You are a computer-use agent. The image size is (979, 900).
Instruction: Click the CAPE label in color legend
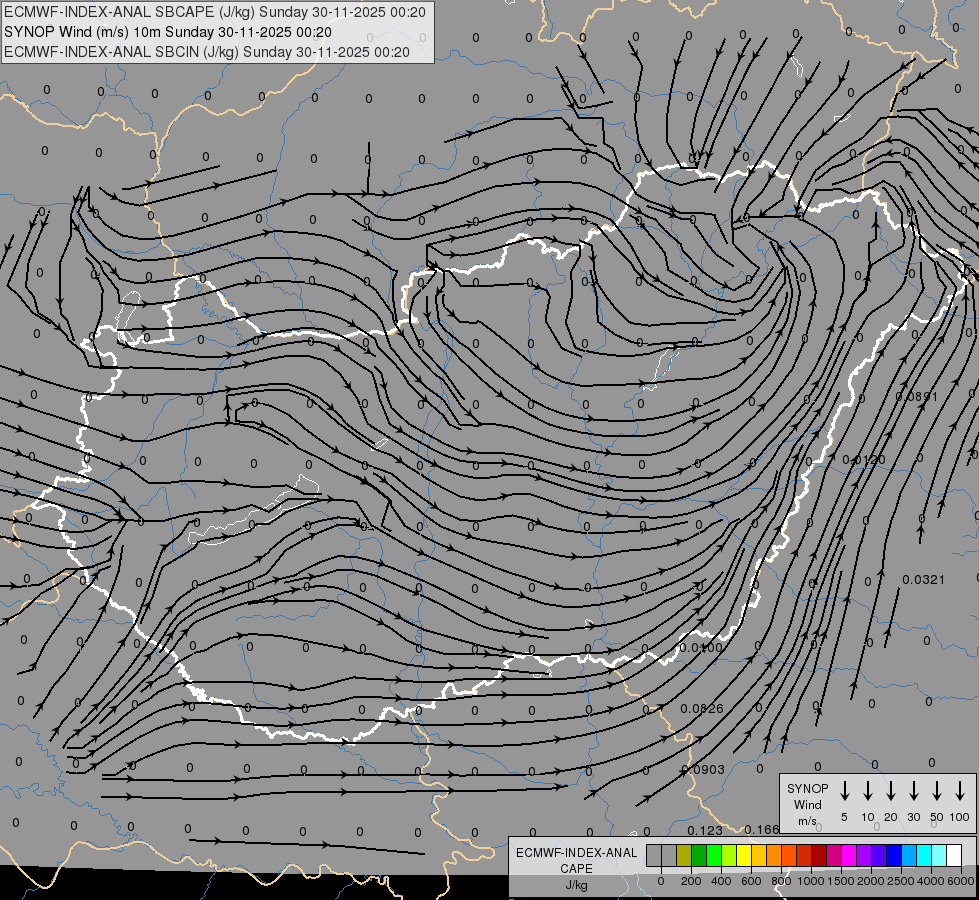(576, 869)
